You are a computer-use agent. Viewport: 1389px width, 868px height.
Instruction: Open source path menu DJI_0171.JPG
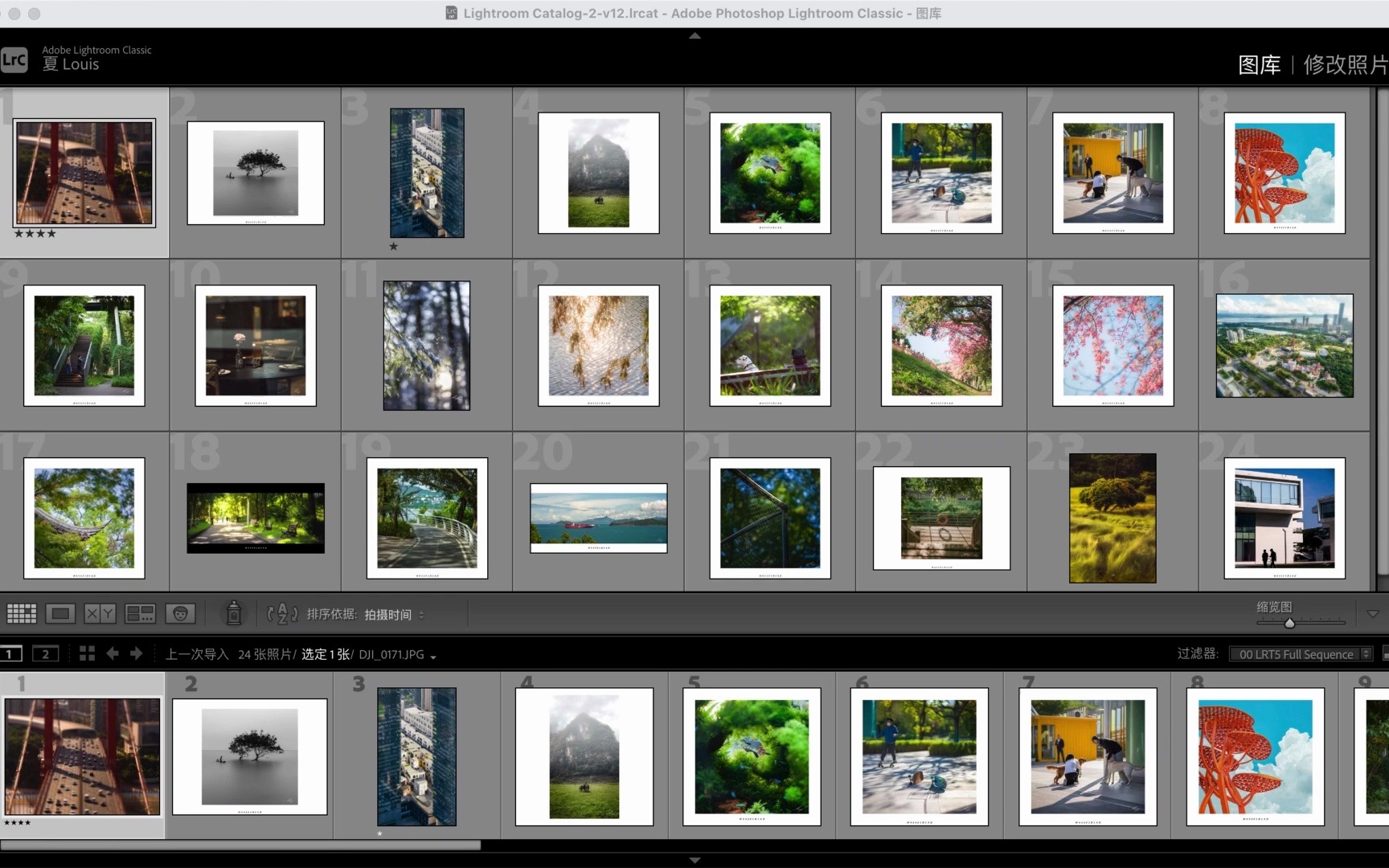tap(397, 654)
